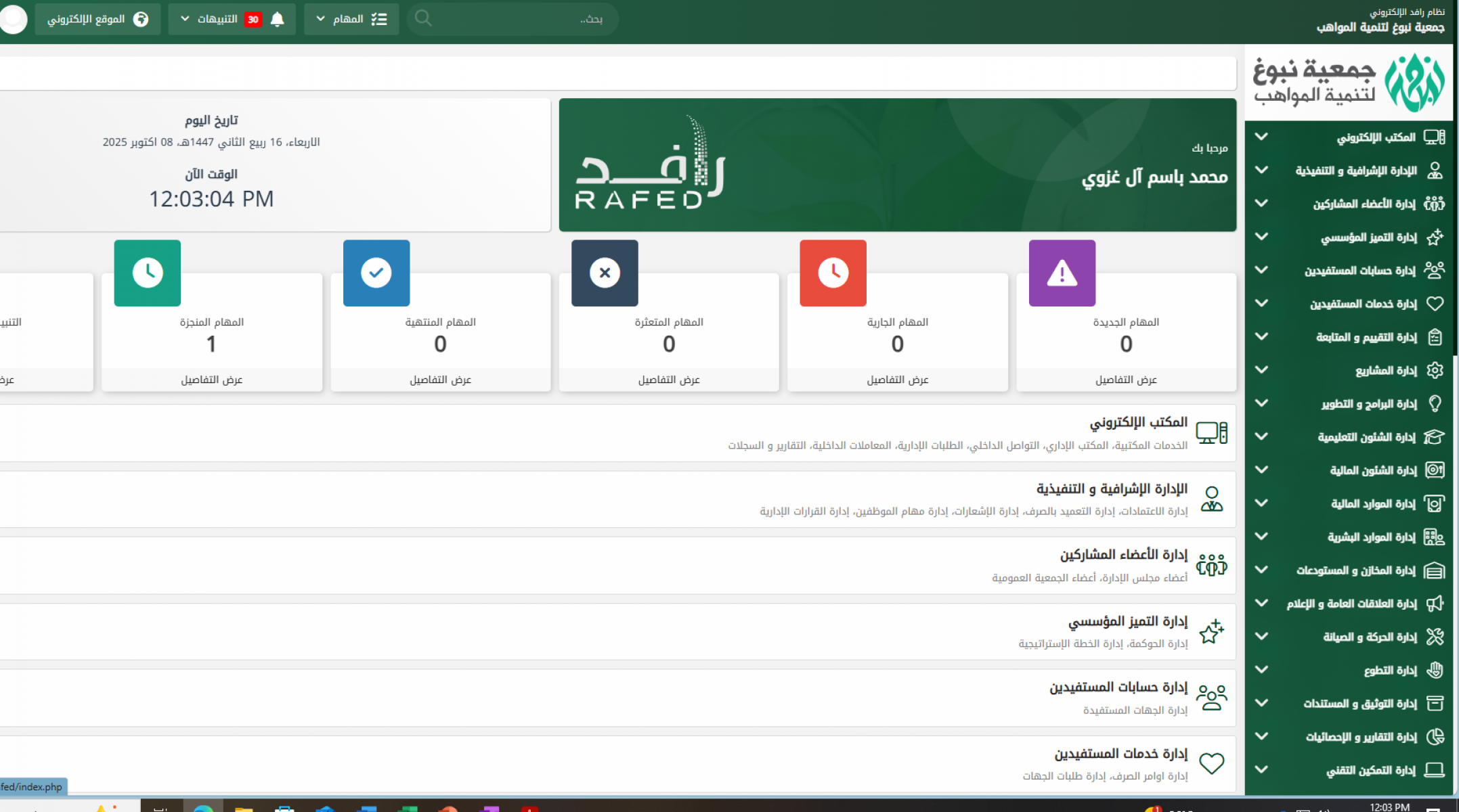Expand the إدارة الشئون المالية sidebar section
This screenshot has height=812, width=1459.
click(1261, 470)
